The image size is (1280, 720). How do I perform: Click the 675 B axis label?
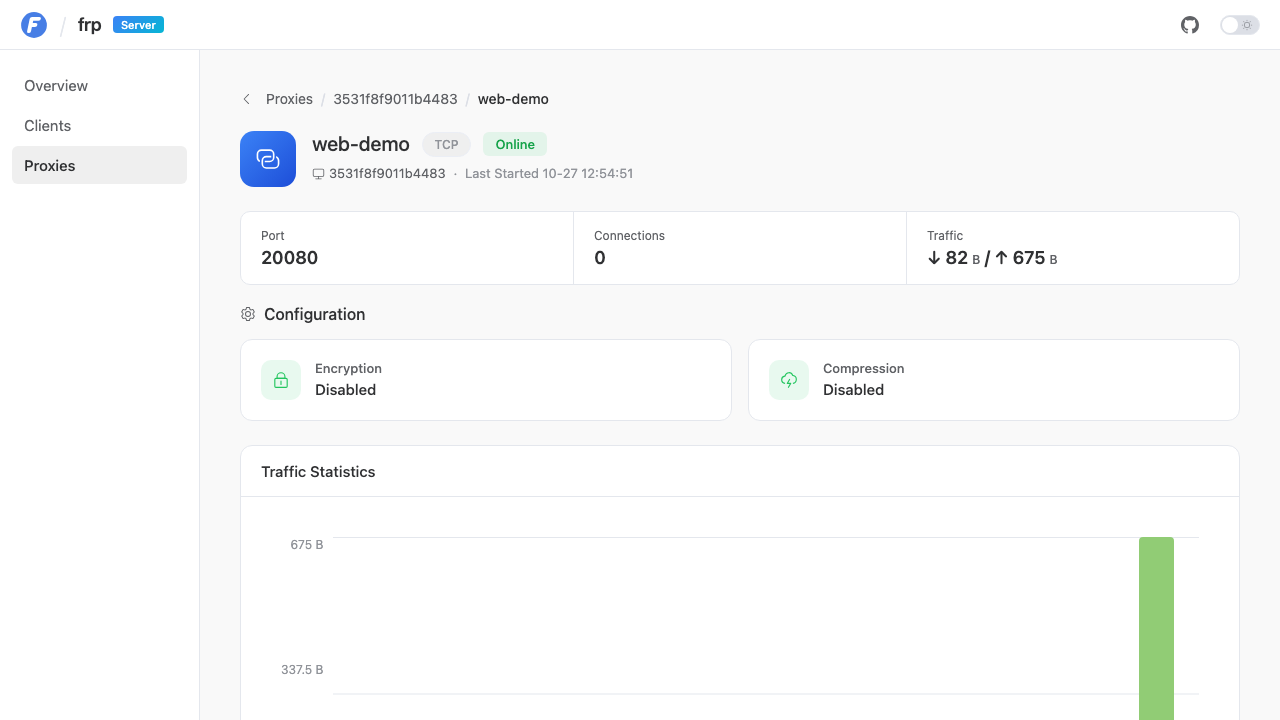(x=307, y=545)
